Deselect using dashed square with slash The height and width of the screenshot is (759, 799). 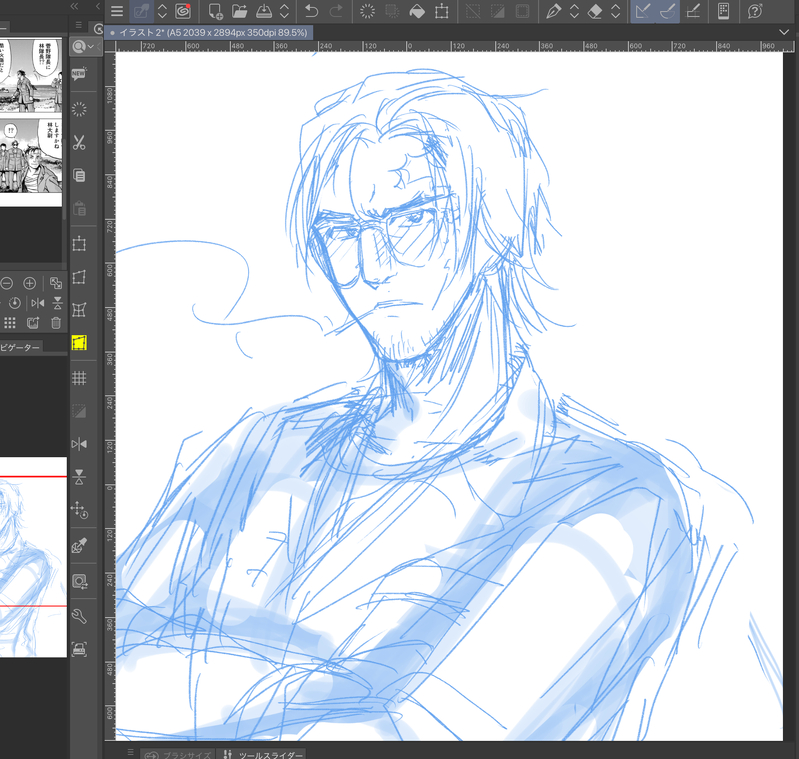point(473,11)
